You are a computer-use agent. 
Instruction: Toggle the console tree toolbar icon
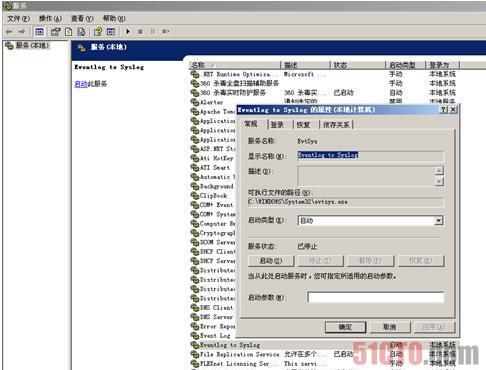click(x=39, y=32)
